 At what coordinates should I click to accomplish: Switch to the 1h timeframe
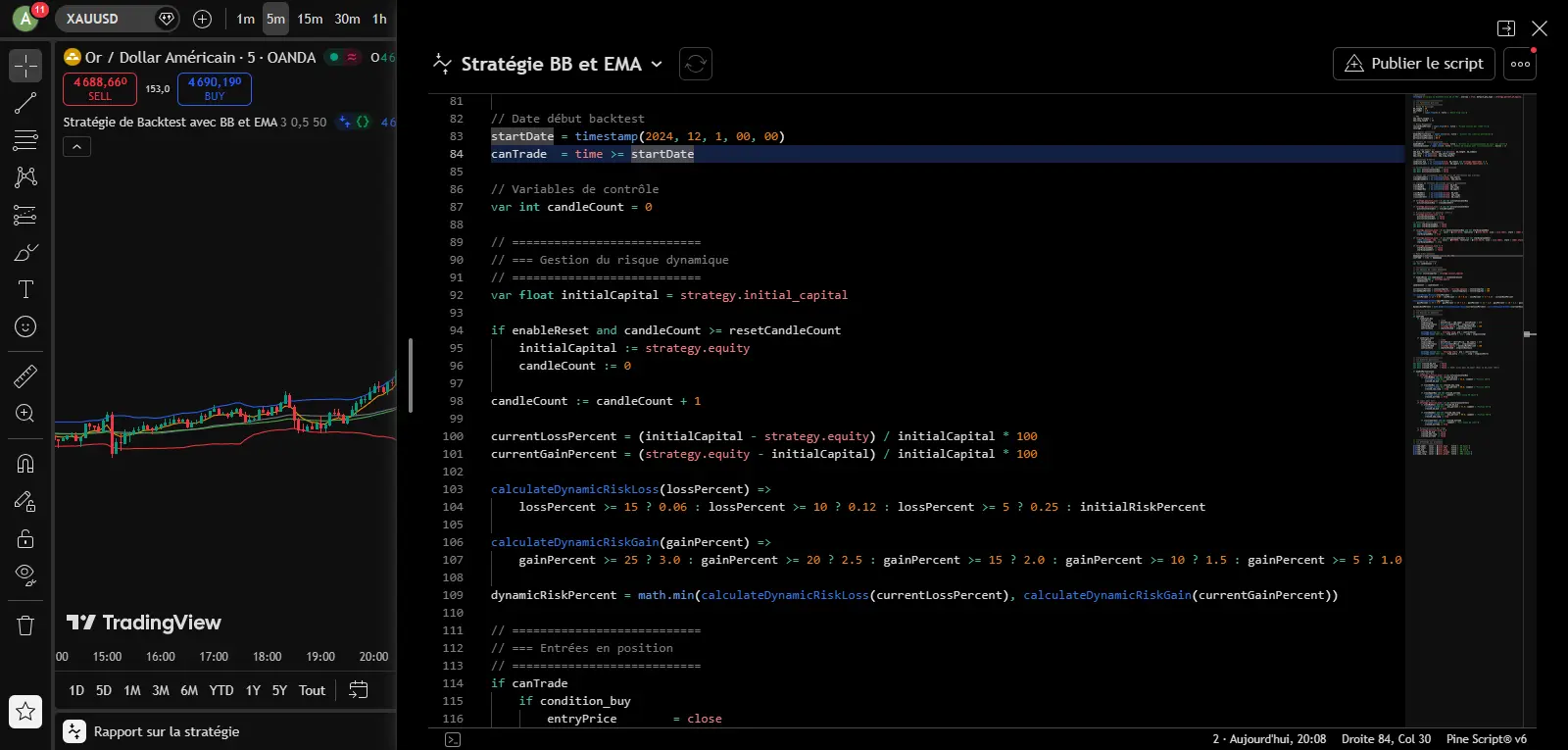379,19
